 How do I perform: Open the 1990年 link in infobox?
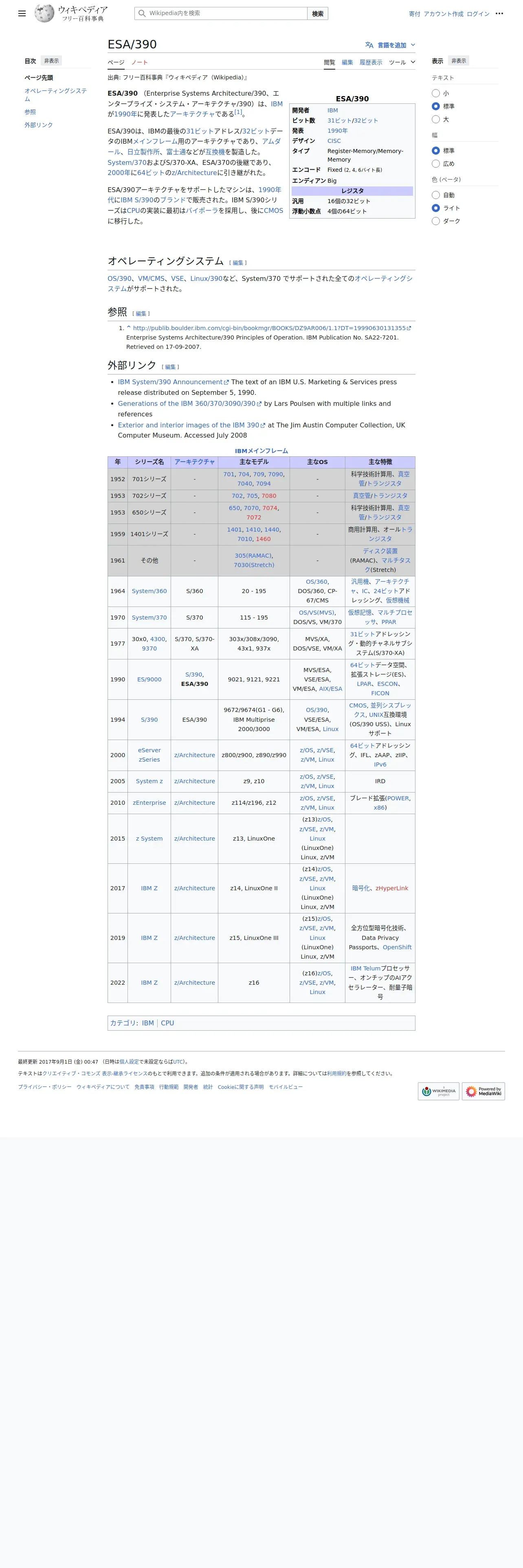[x=337, y=131]
